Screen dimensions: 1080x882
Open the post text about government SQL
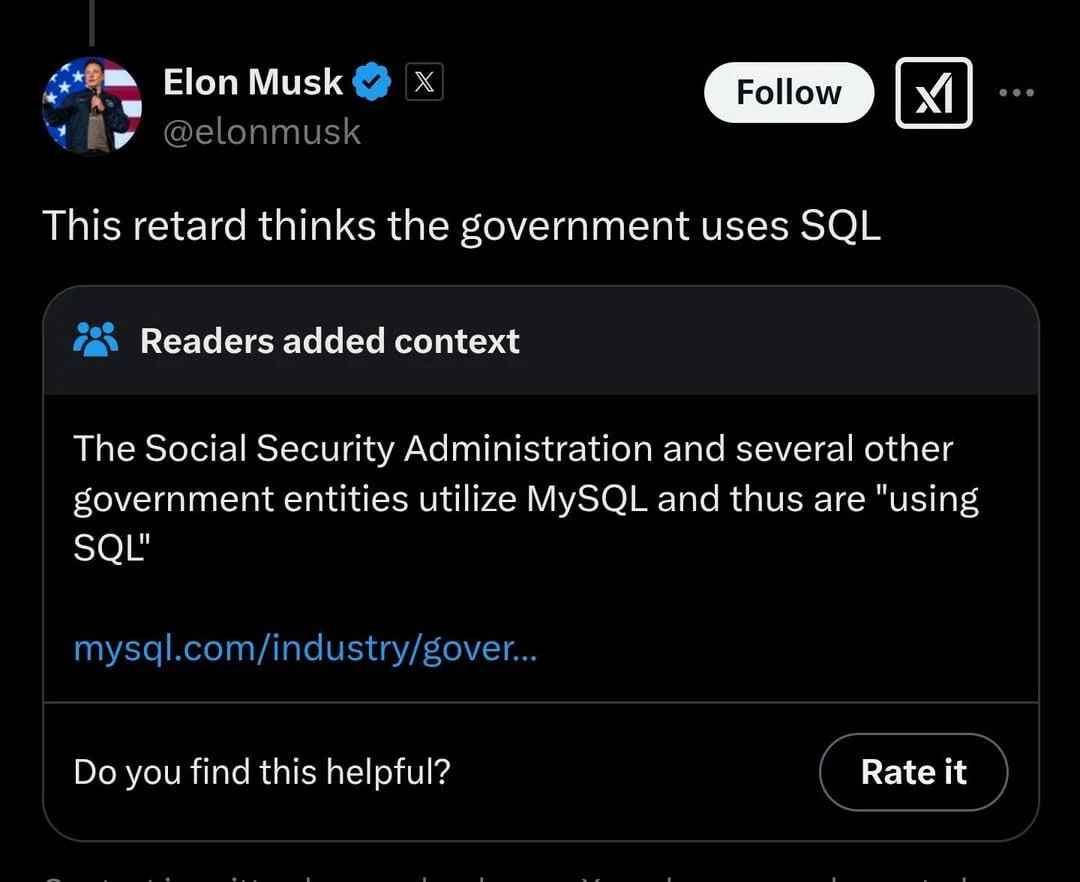(x=461, y=227)
